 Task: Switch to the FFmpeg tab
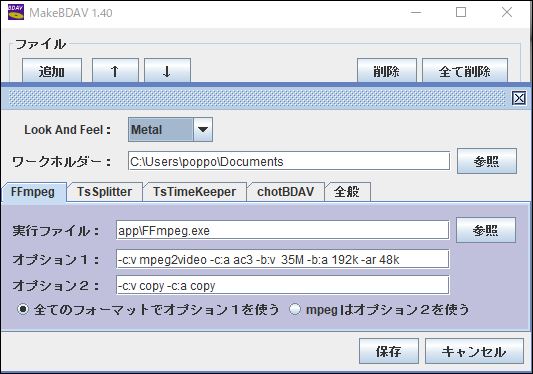pyautogui.click(x=33, y=192)
